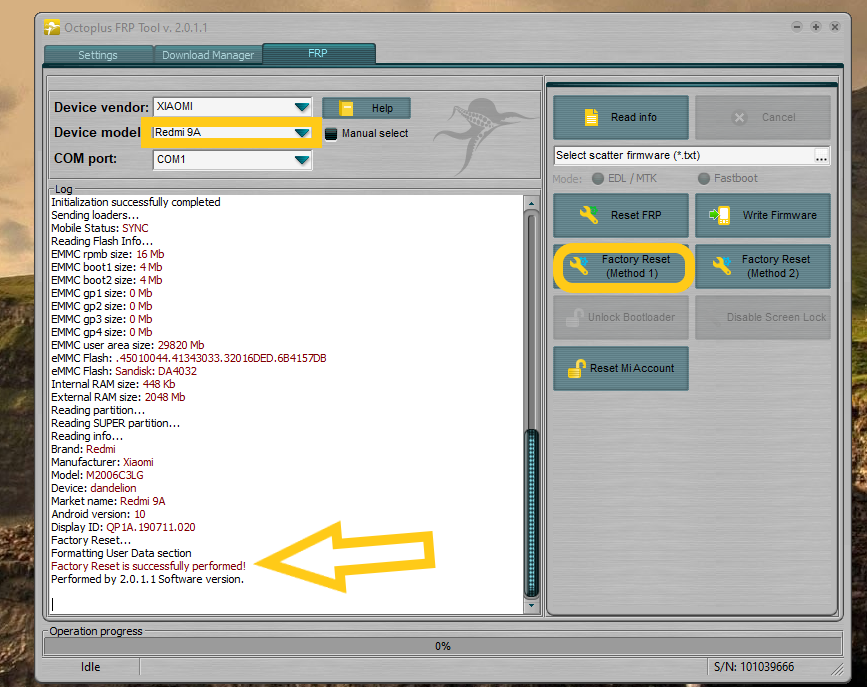Click the Factory Reset Method 2 wrench icon
867x687 pixels.
click(722, 266)
